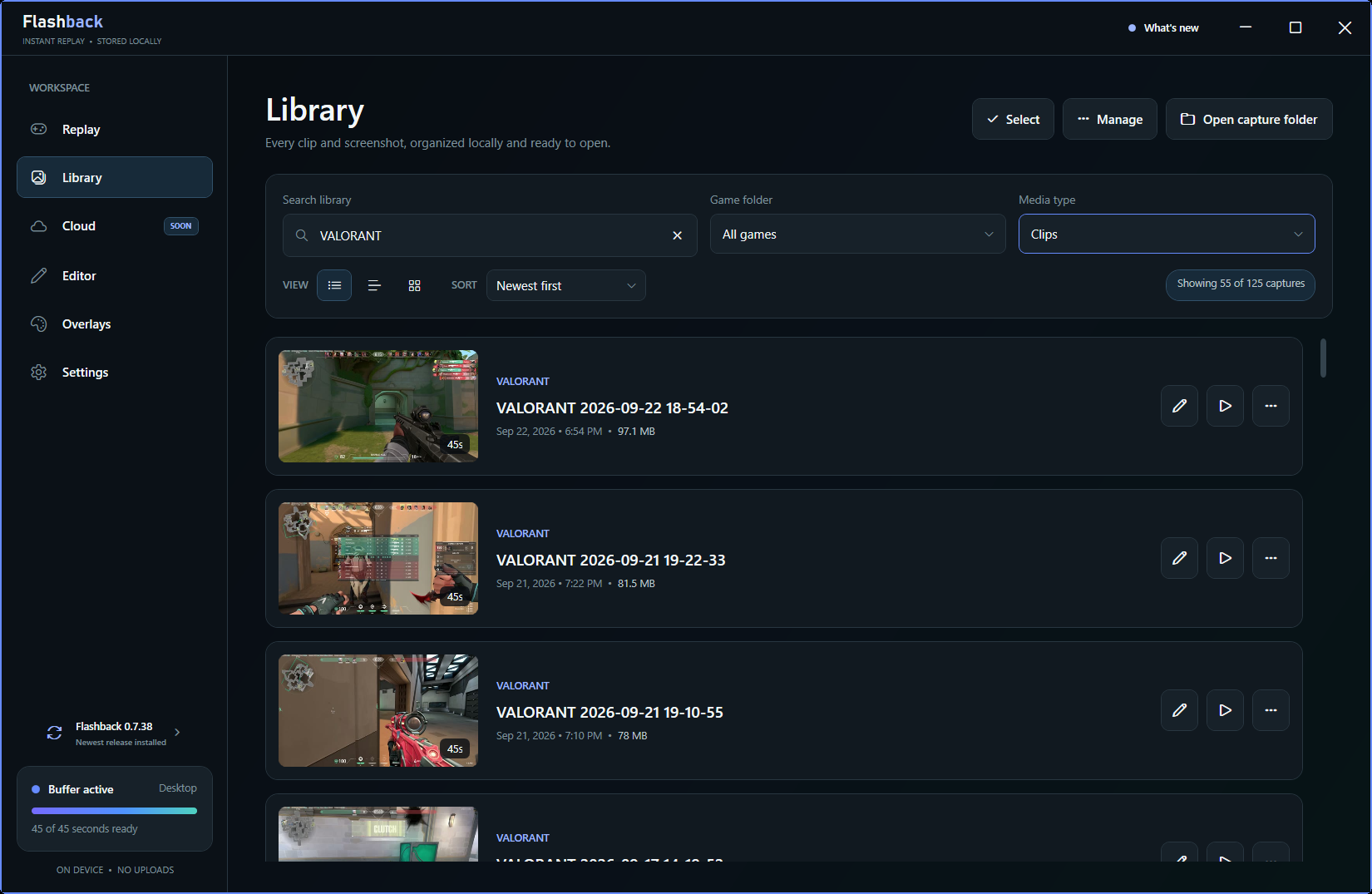Click the VALORANT 2026-09-21 19-22-33 title
This screenshot has width=1372, height=894.
(611, 560)
